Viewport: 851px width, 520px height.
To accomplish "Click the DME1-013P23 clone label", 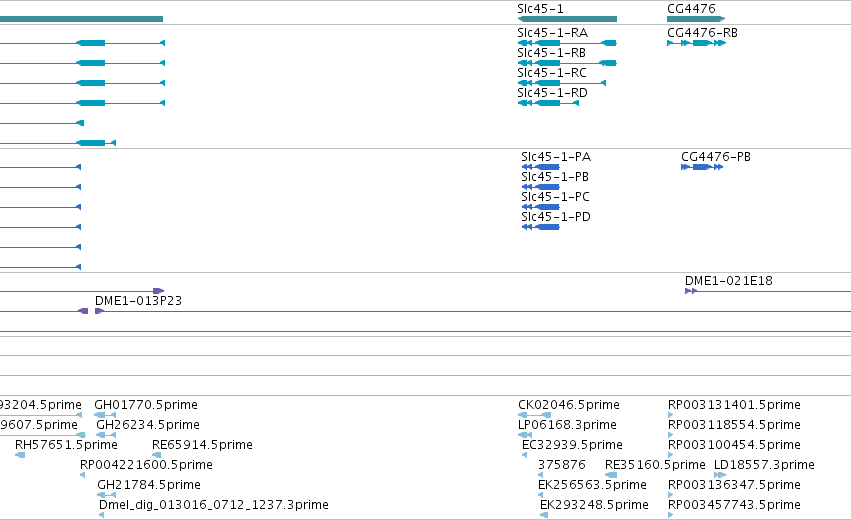I will tap(138, 301).
